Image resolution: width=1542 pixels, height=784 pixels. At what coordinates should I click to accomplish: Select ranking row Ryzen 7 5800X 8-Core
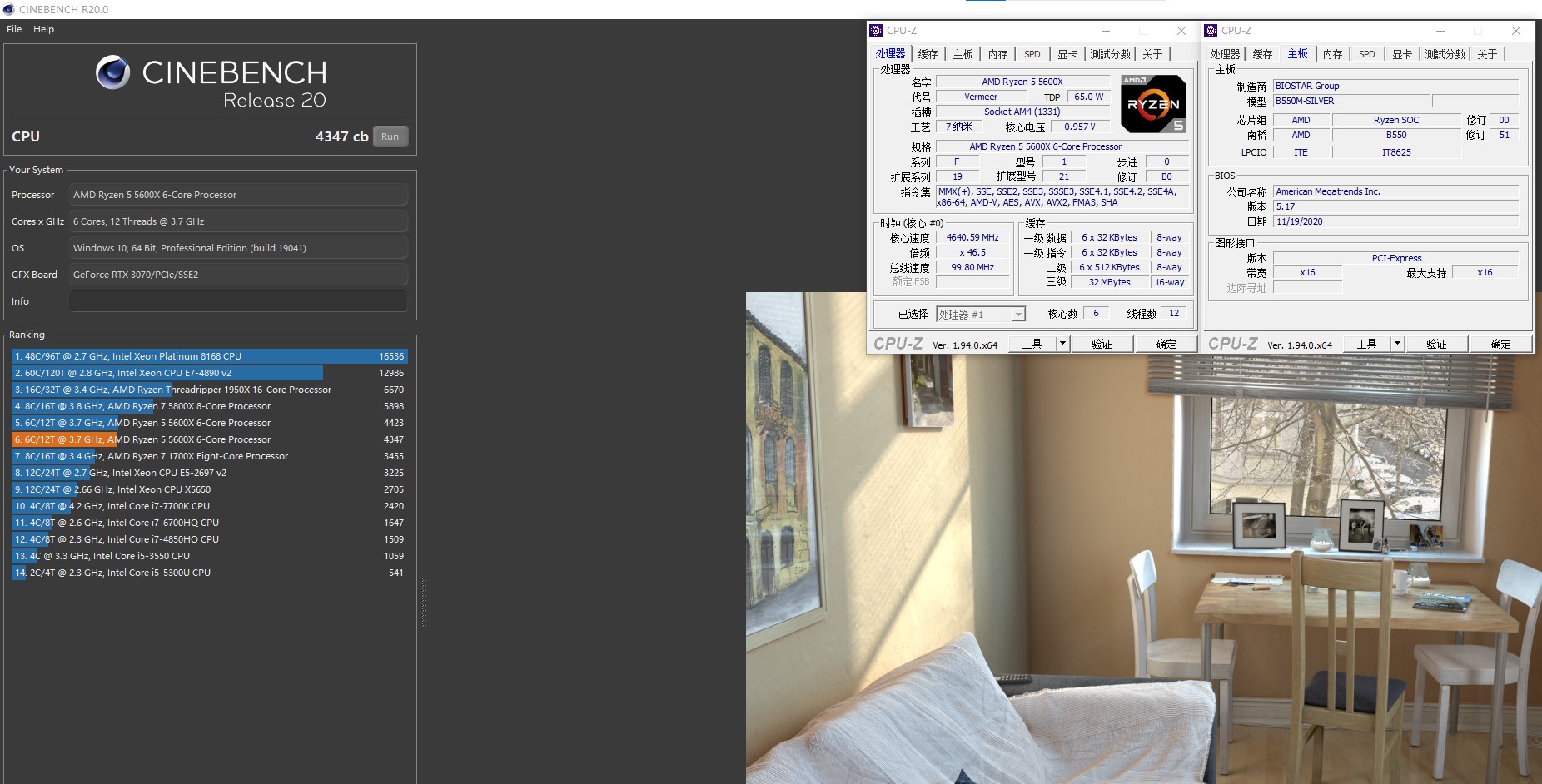point(210,406)
